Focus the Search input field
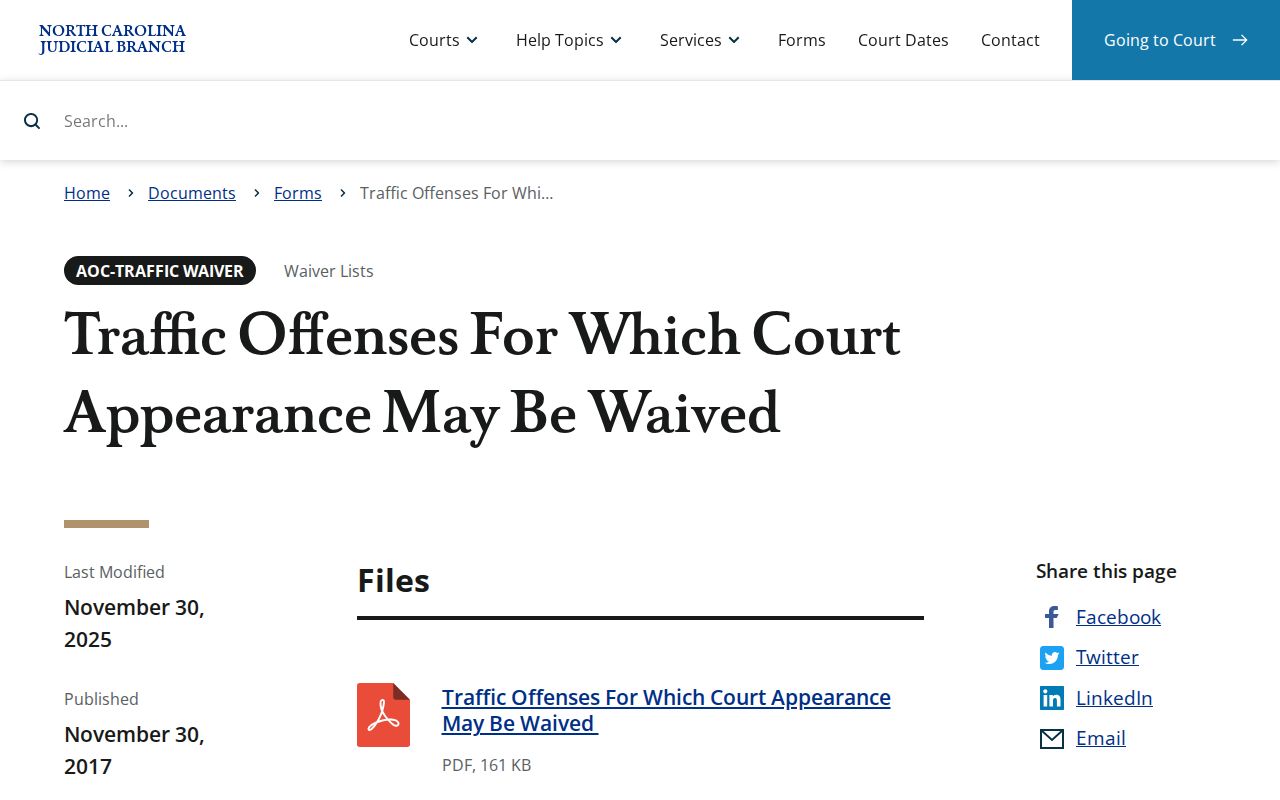Screen dimensions: 1280x800 [x=640, y=121]
